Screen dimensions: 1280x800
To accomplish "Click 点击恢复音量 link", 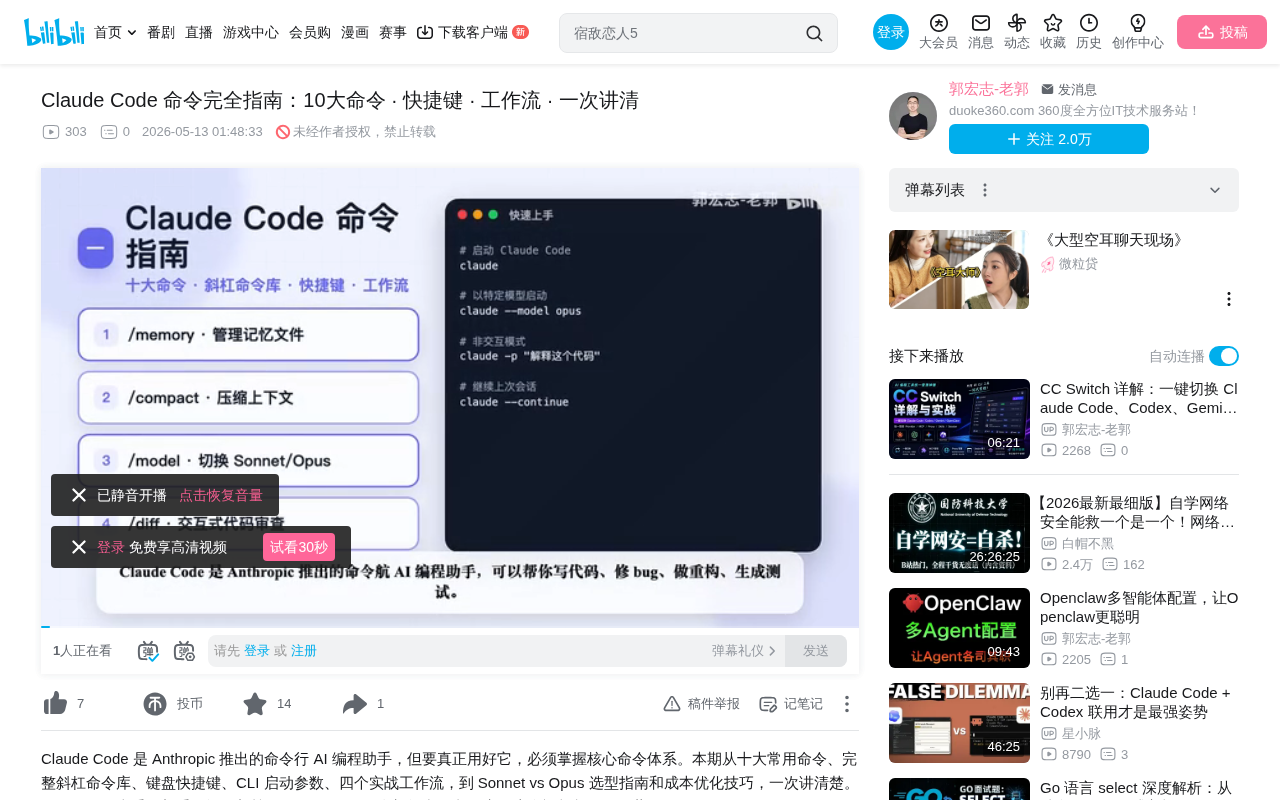I will pos(221,495).
